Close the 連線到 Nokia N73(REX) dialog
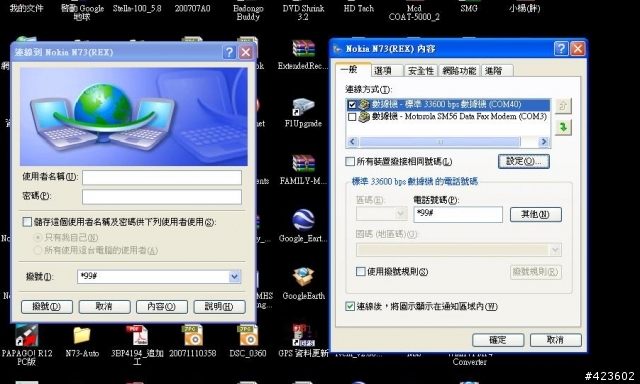The image size is (640, 384). (246, 52)
